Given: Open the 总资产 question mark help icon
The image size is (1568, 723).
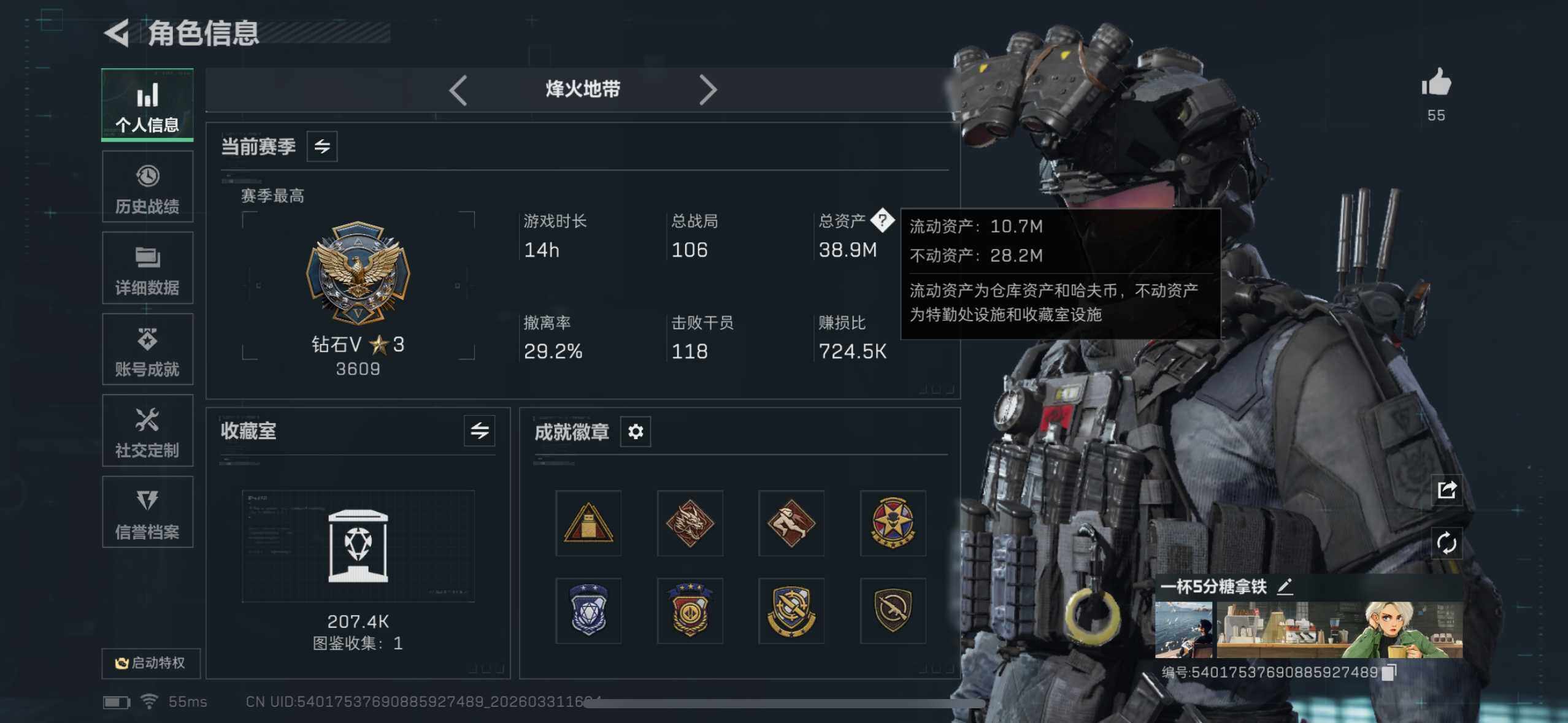Looking at the screenshot, I should coord(882,220).
